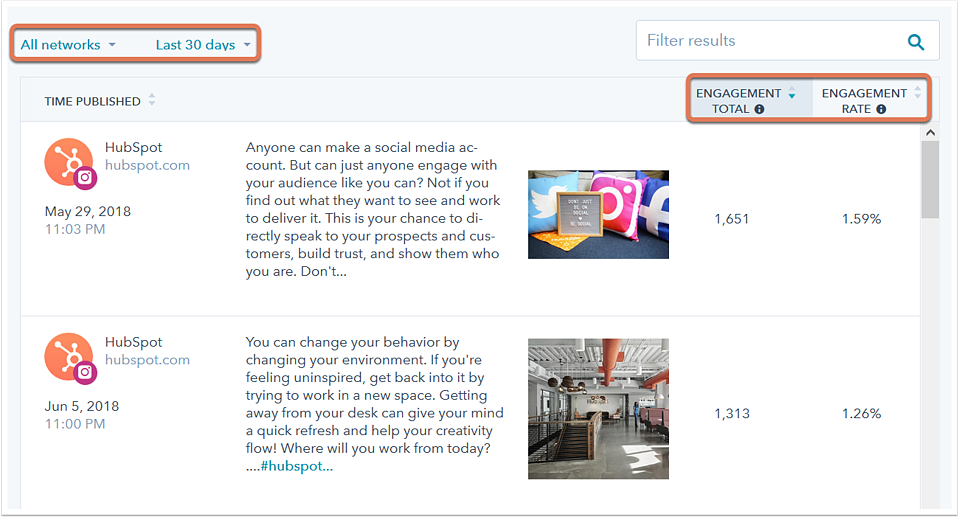This screenshot has height=517, width=959.
Task: Click HubSpot avatar on Jun 5 post
Action: click(x=70, y=358)
